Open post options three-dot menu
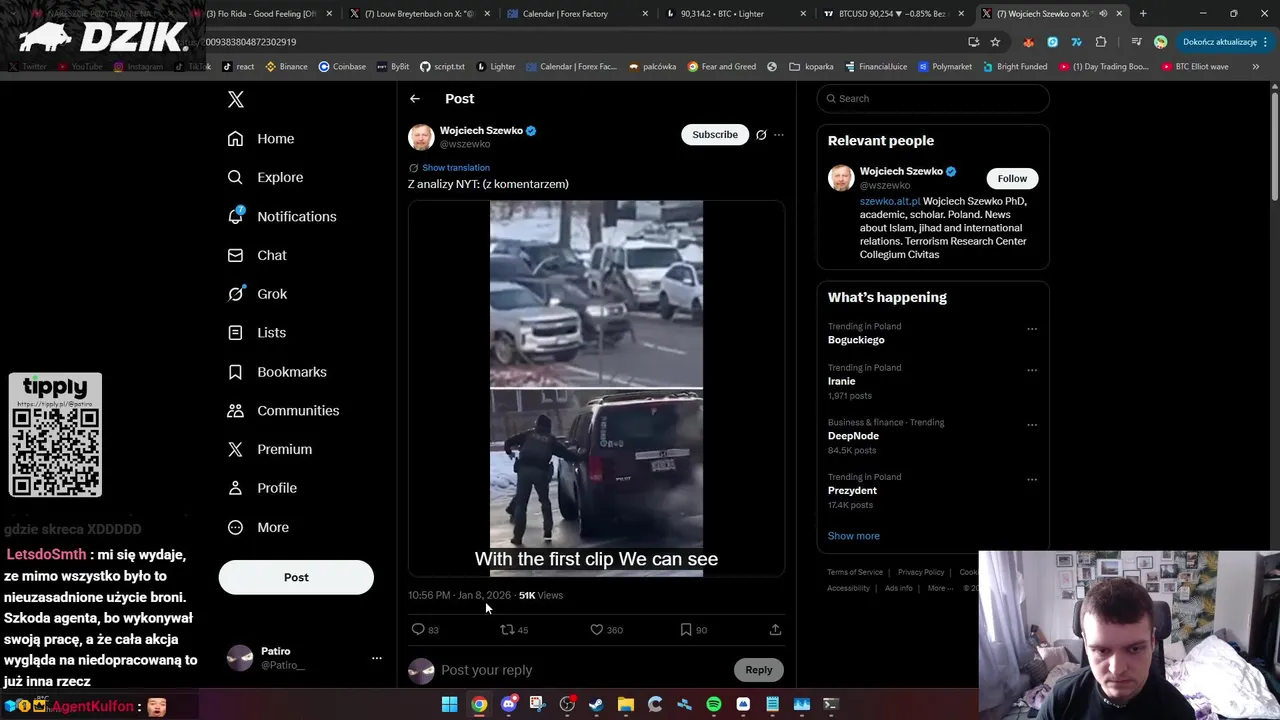 click(779, 135)
